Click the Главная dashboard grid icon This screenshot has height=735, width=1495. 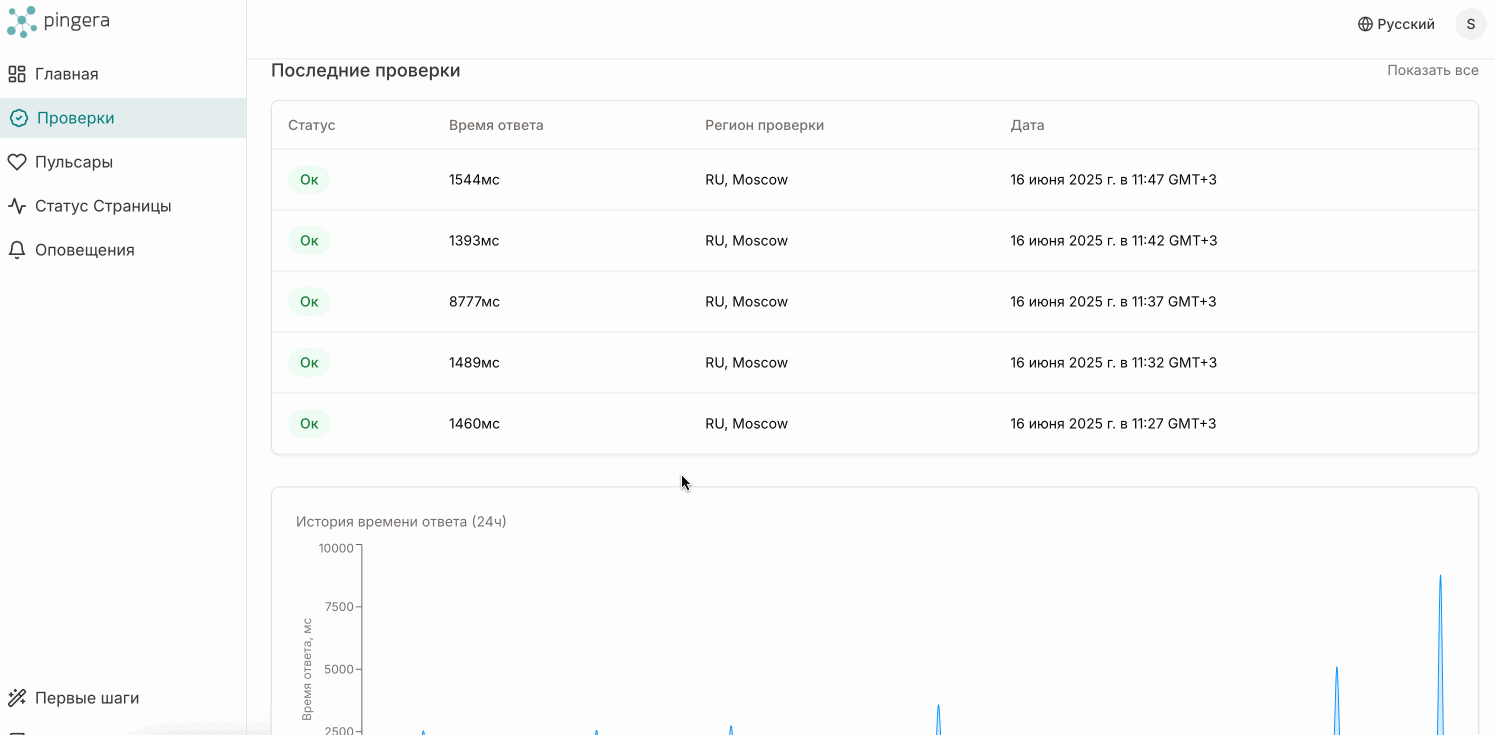pyautogui.click(x=17, y=74)
